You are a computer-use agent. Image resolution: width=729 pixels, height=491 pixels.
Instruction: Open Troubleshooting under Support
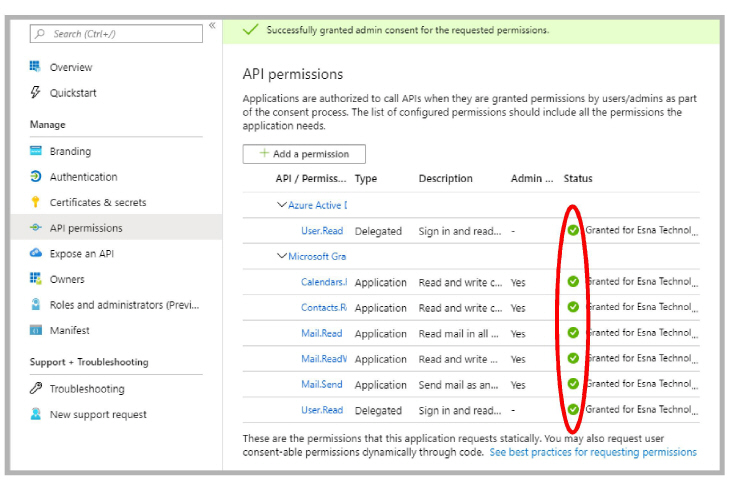pyautogui.click(x=87, y=388)
